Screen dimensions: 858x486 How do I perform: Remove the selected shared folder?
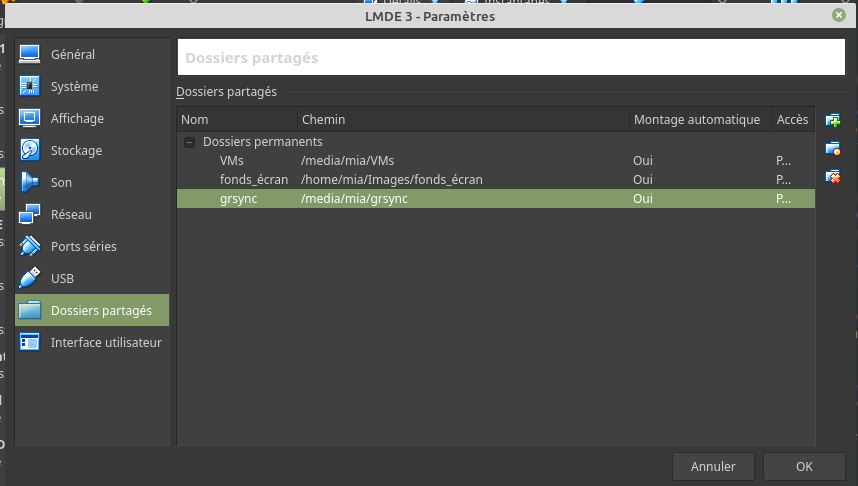coord(833,177)
